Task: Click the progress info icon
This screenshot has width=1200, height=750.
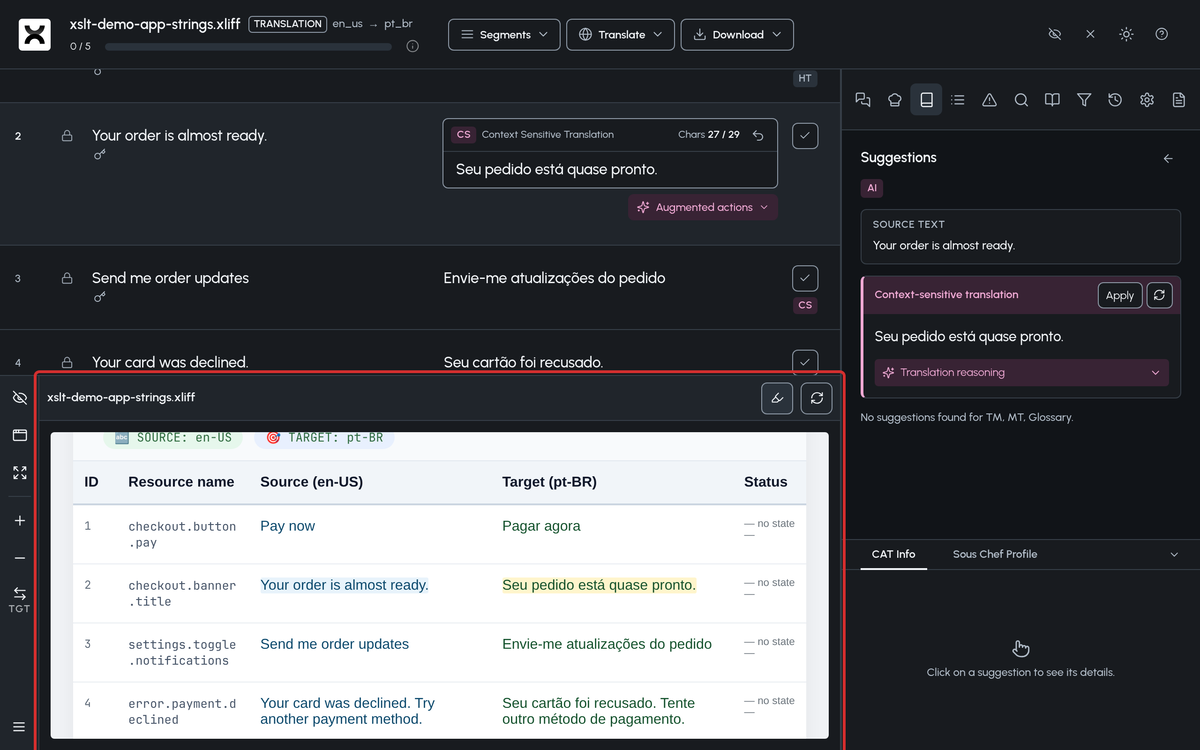Action: [x=413, y=46]
